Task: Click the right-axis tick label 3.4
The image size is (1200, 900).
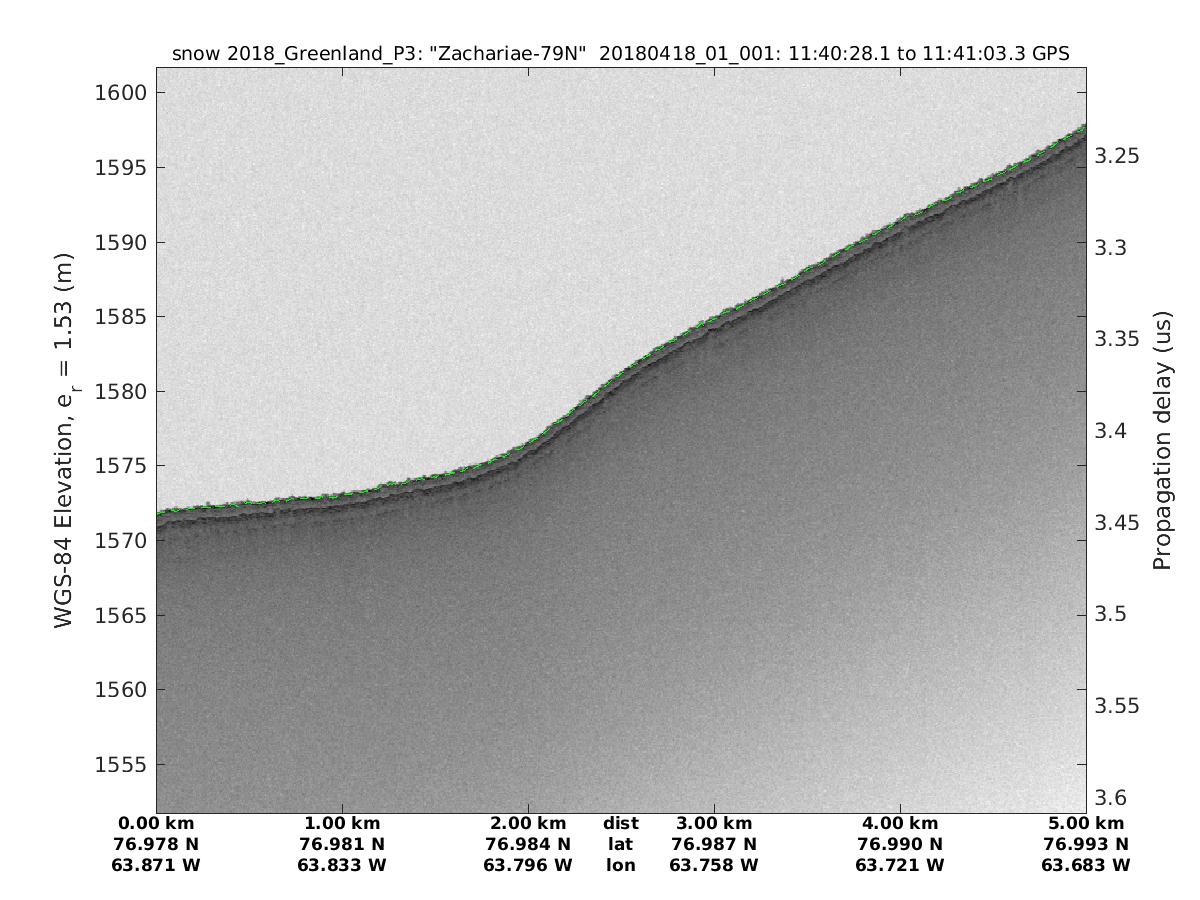Action: (x=1111, y=431)
